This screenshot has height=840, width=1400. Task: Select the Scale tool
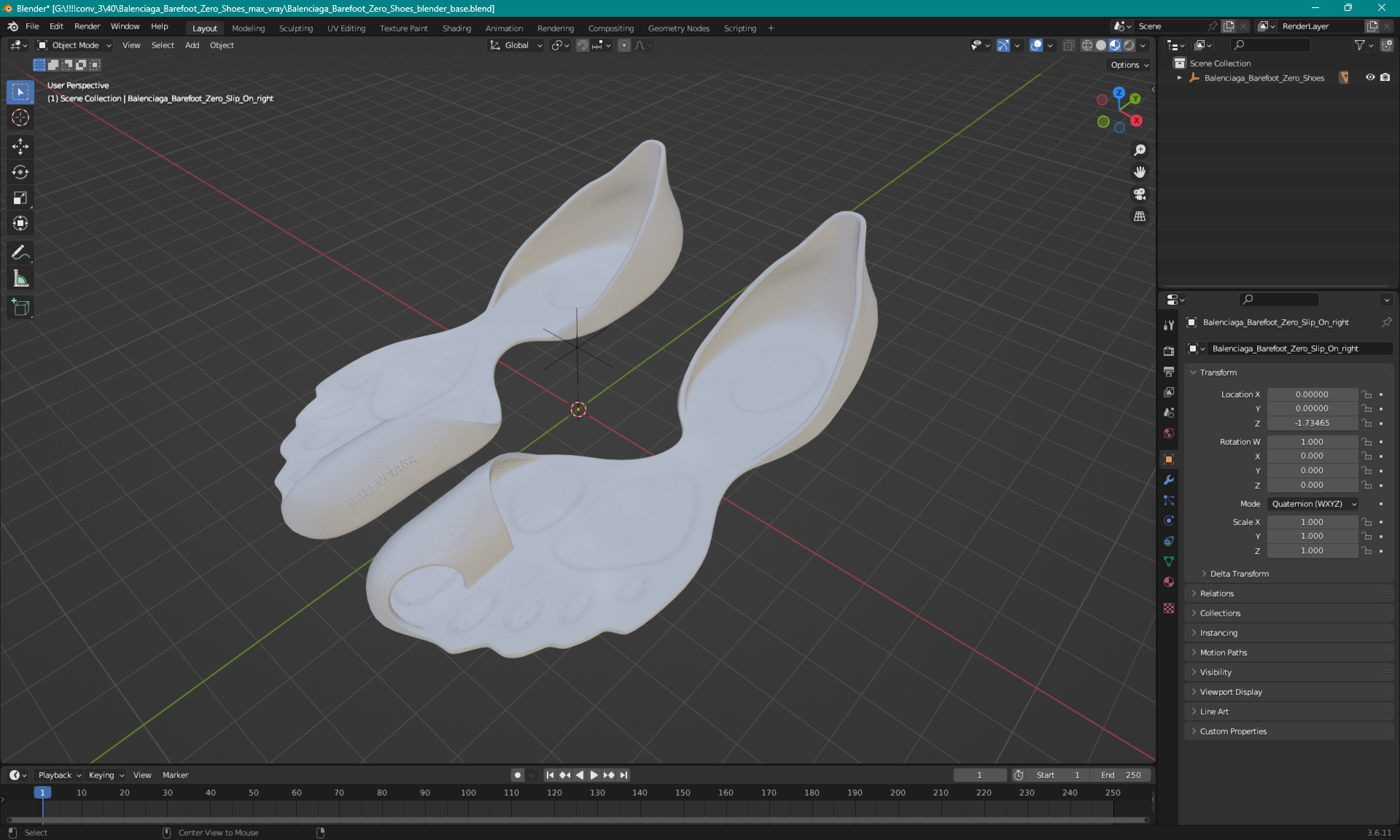click(20, 198)
